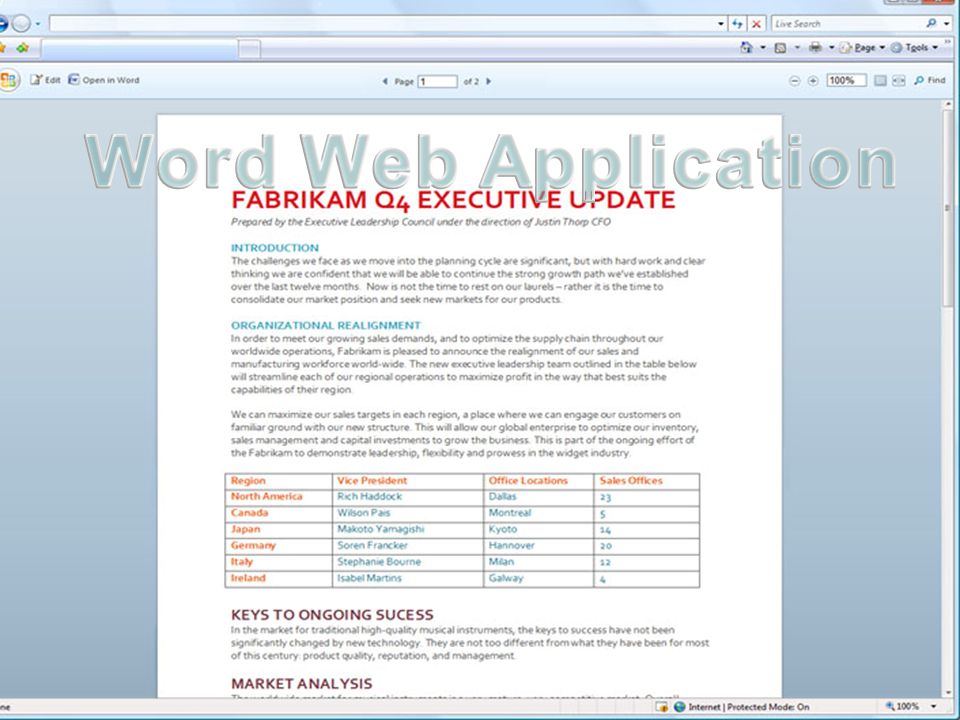Click the browser forward button
This screenshot has width=960, height=720.
tap(21, 23)
